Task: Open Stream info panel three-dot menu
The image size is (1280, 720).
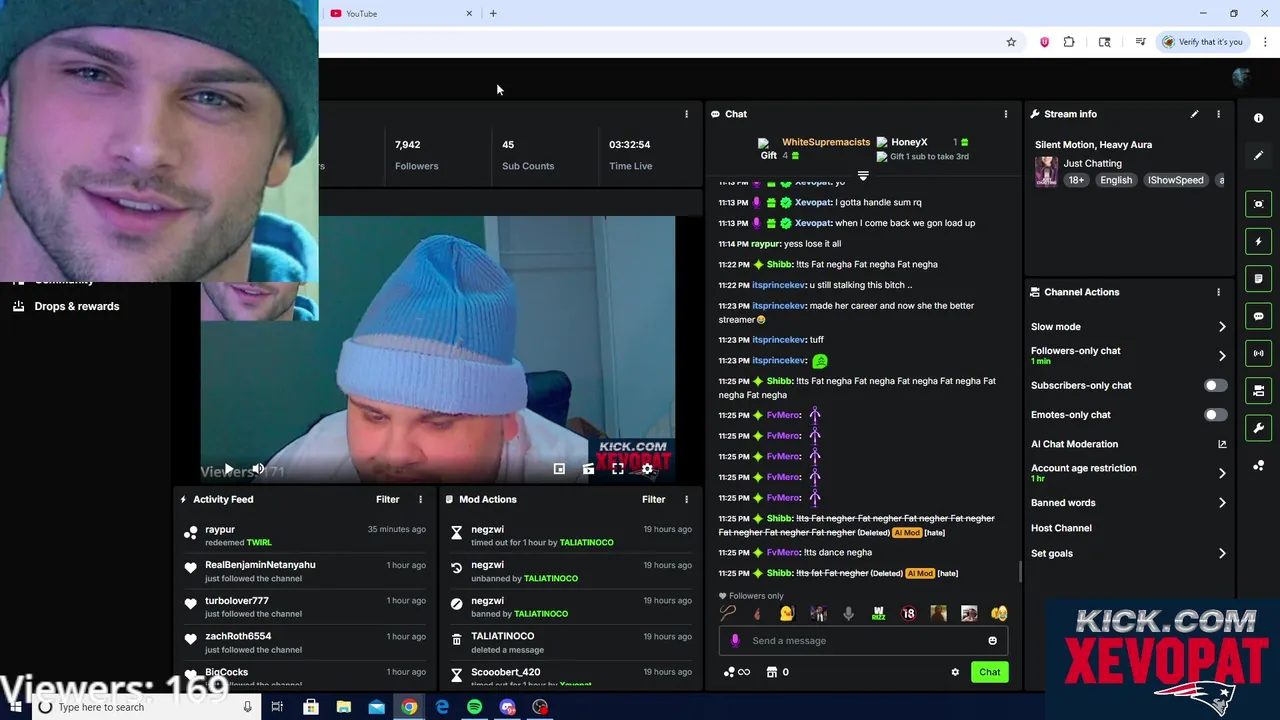Action: pyautogui.click(x=1218, y=114)
